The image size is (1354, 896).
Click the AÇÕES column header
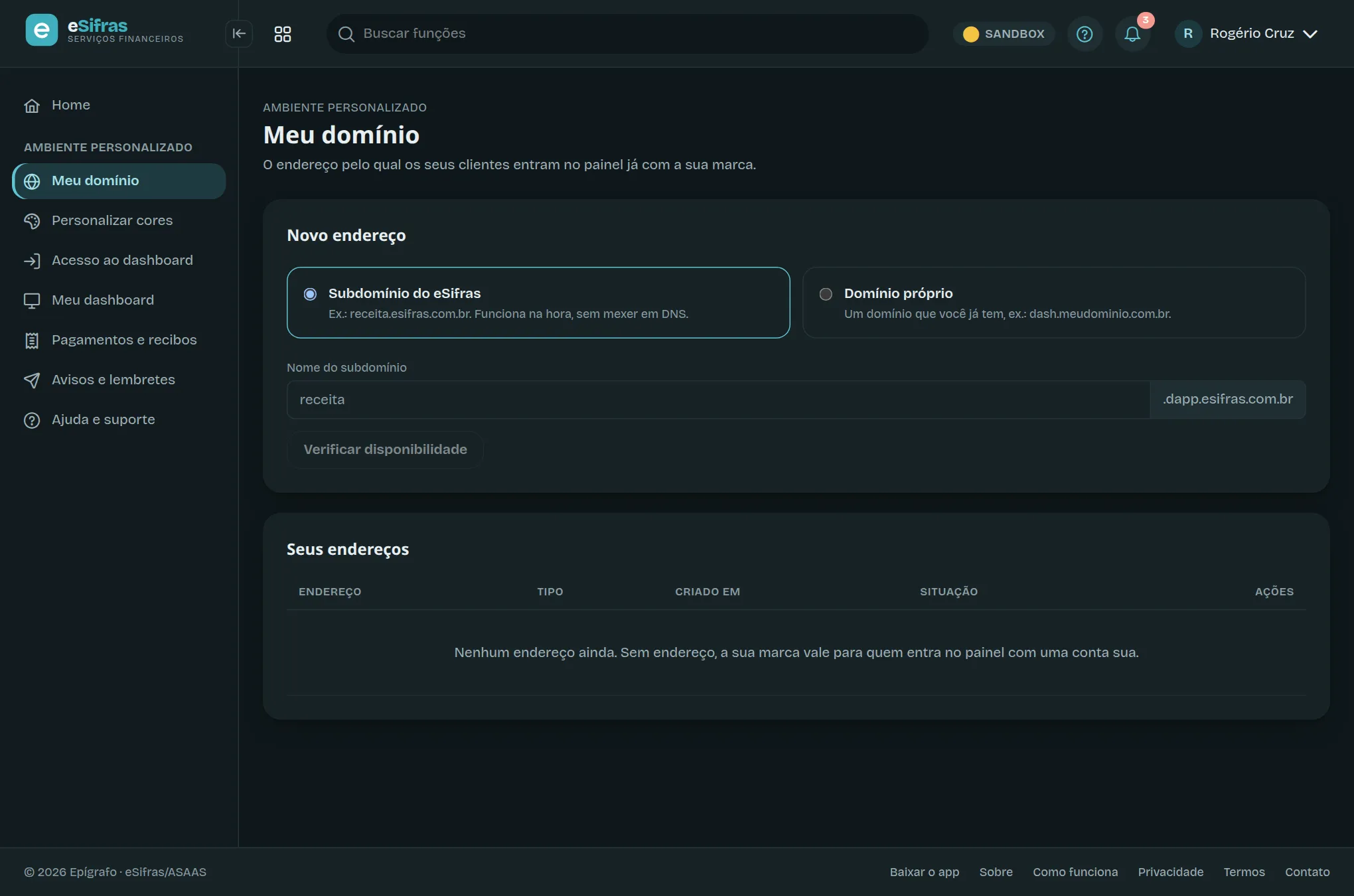(x=1274, y=591)
